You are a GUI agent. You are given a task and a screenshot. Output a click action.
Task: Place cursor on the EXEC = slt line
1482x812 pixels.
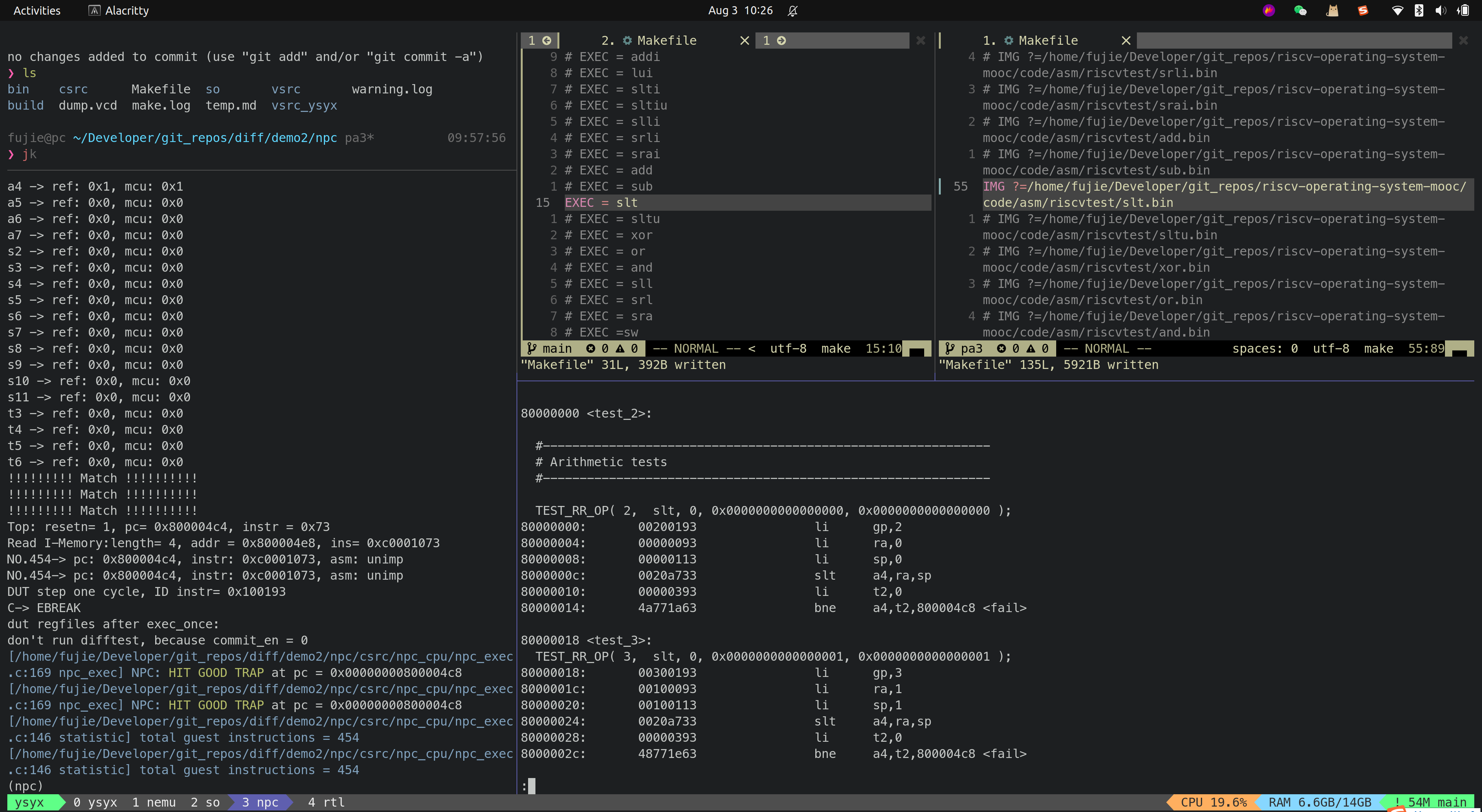(747, 203)
